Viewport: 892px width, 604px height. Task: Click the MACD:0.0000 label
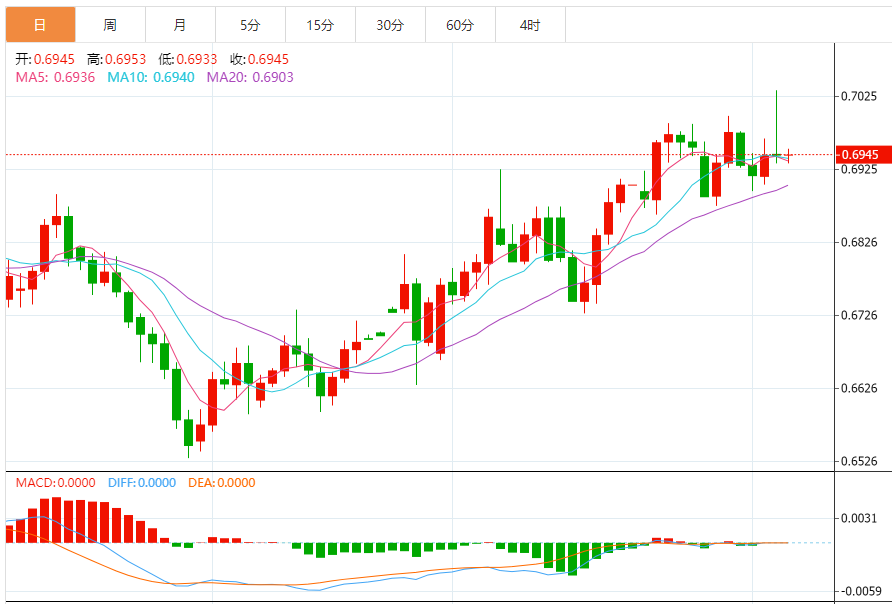click(56, 483)
